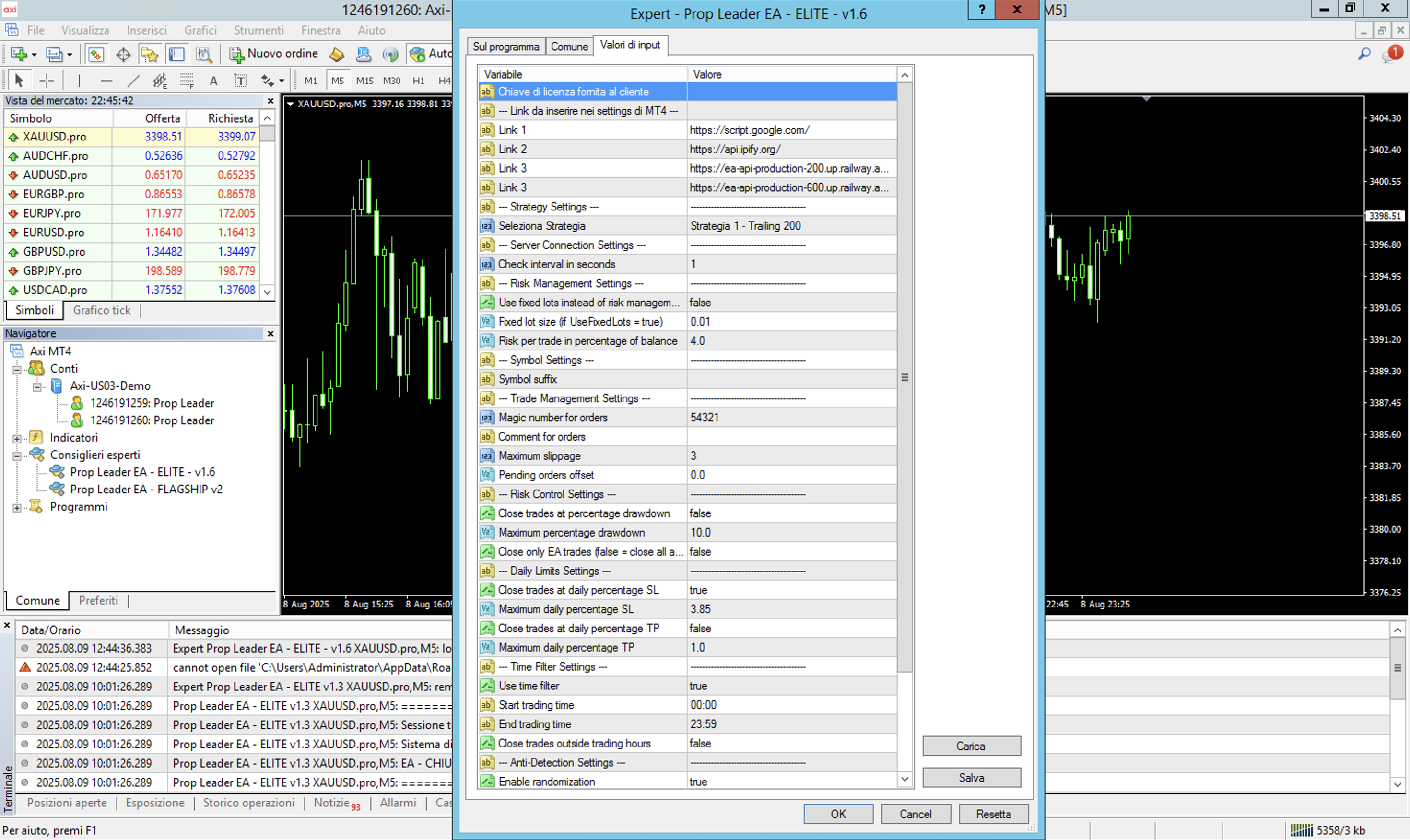Image resolution: width=1410 pixels, height=840 pixels.
Task: Click the Signals broadcast icon
Action: pos(390,54)
